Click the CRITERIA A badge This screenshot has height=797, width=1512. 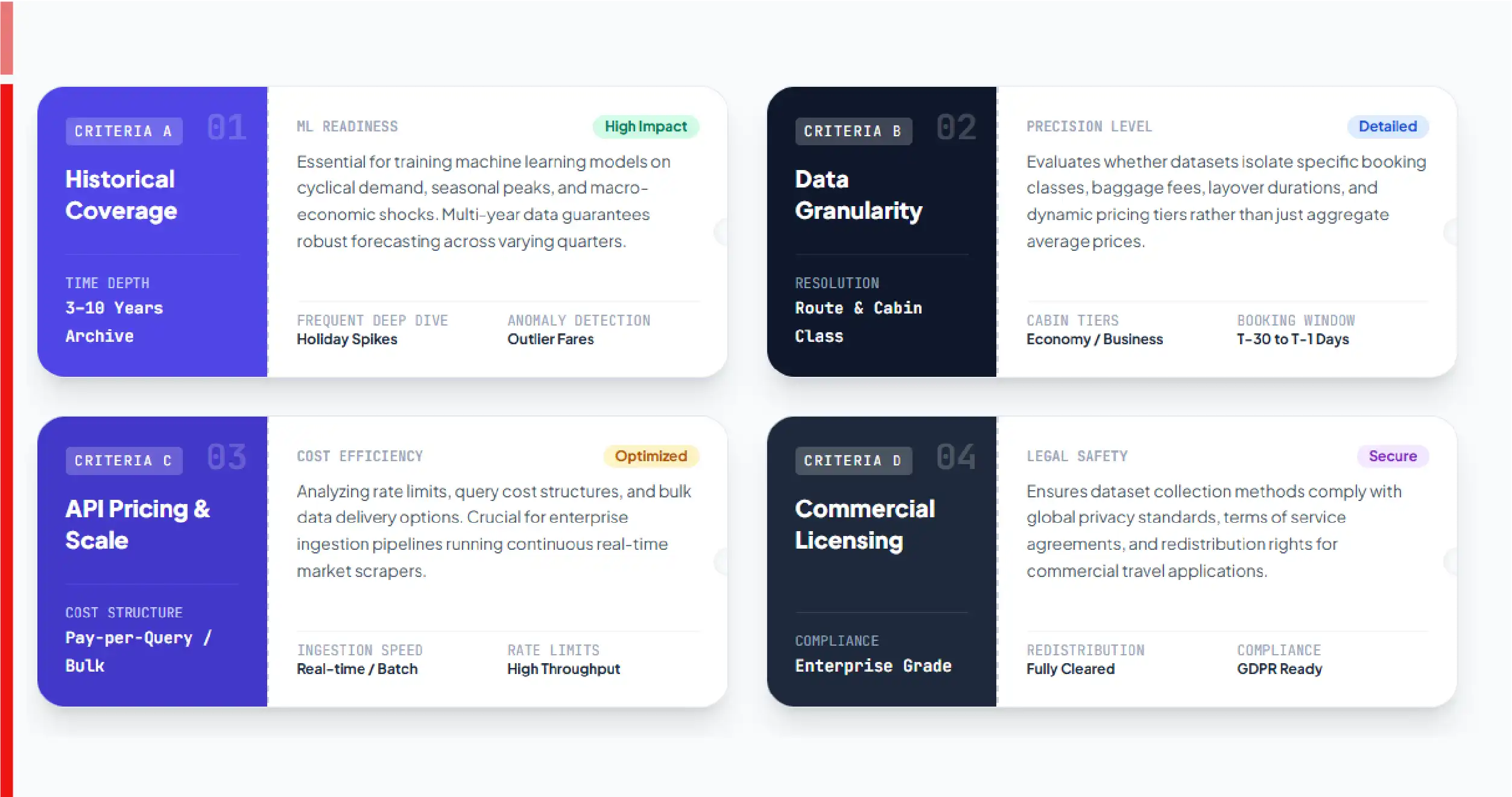click(x=124, y=131)
